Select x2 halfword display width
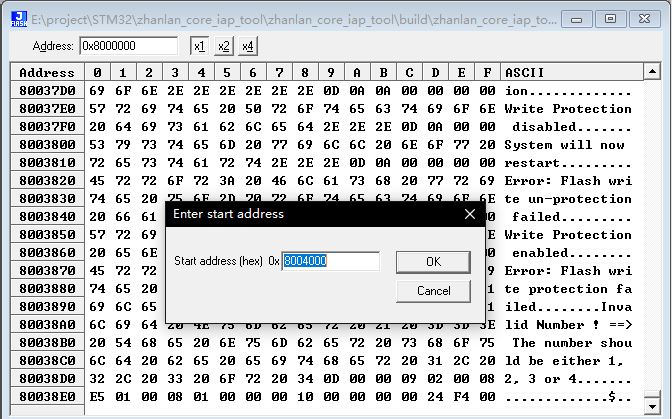The image size is (672, 419). click(x=223, y=46)
